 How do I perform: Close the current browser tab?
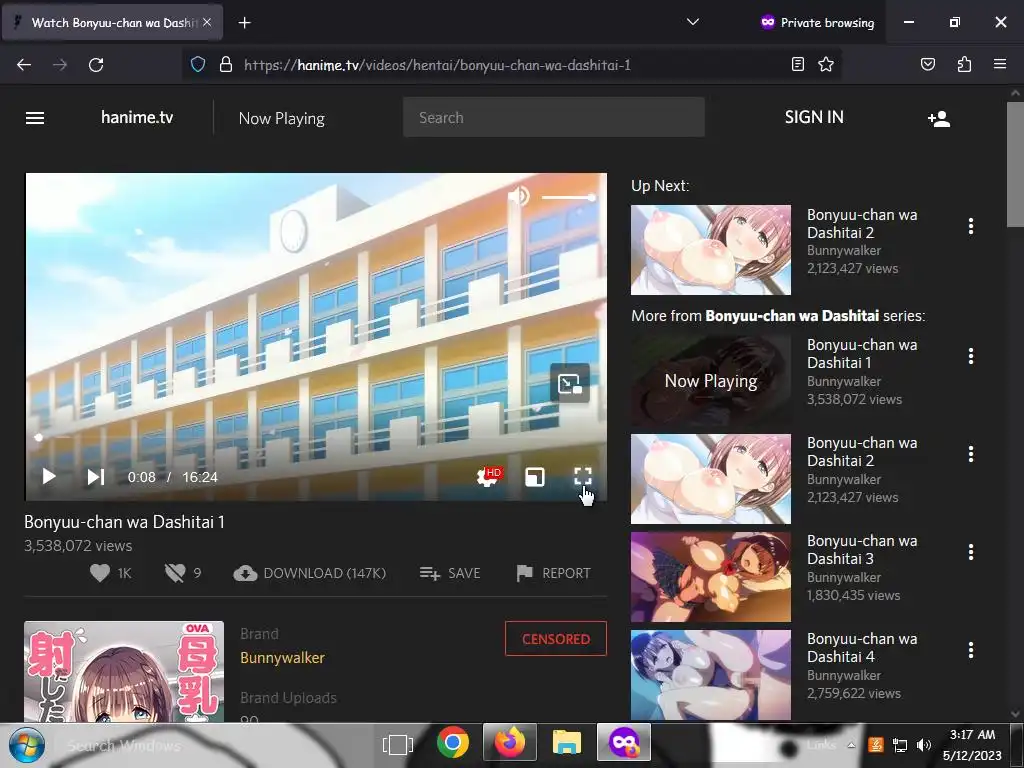(207, 22)
